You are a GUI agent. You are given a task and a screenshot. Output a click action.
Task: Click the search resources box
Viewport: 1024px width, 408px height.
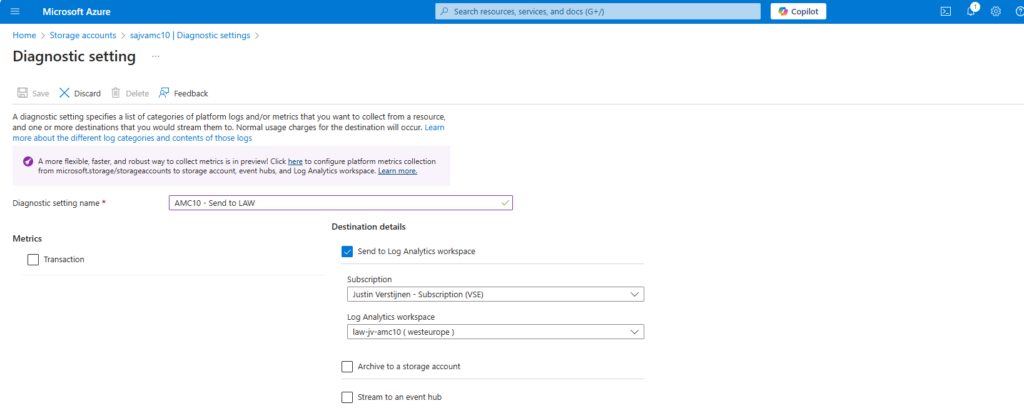pyautogui.click(x=598, y=11)
